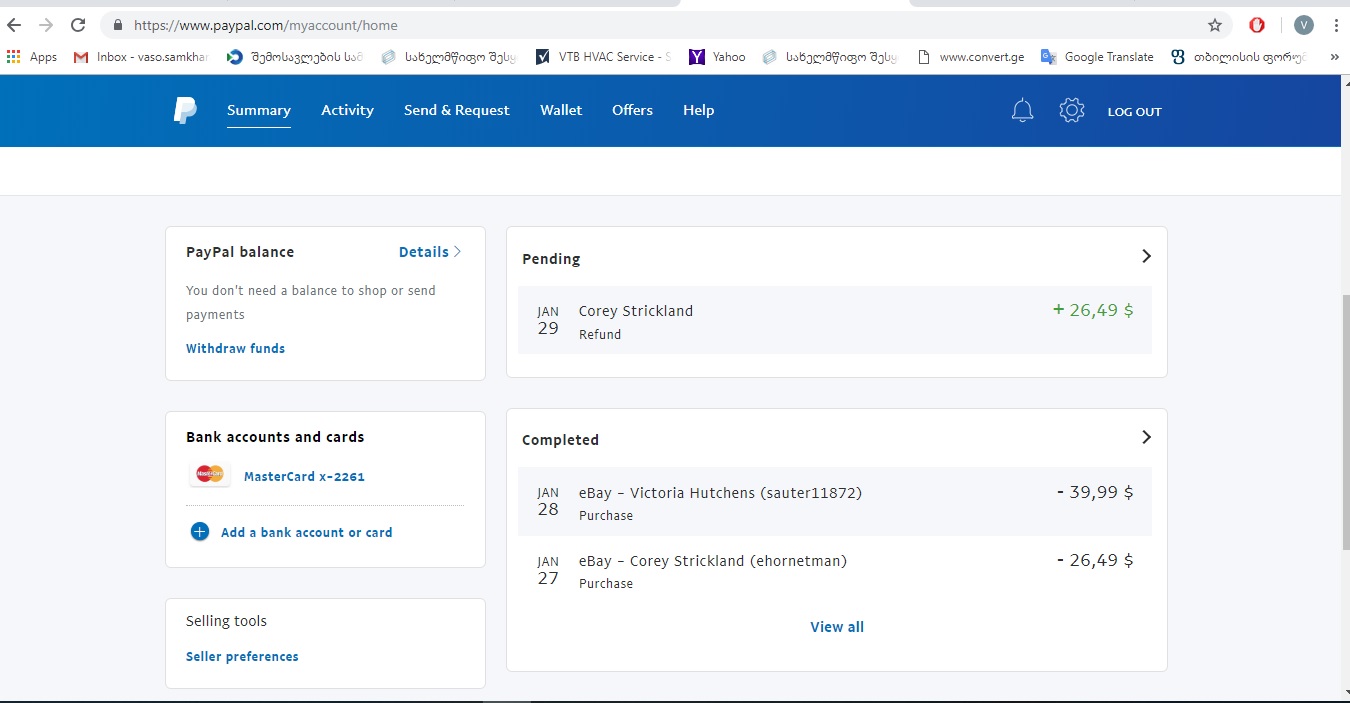The height and width of the screenshot is (703, 1350).
Task: Bookmark this page with the star icon
Action: pos(1215,25)
